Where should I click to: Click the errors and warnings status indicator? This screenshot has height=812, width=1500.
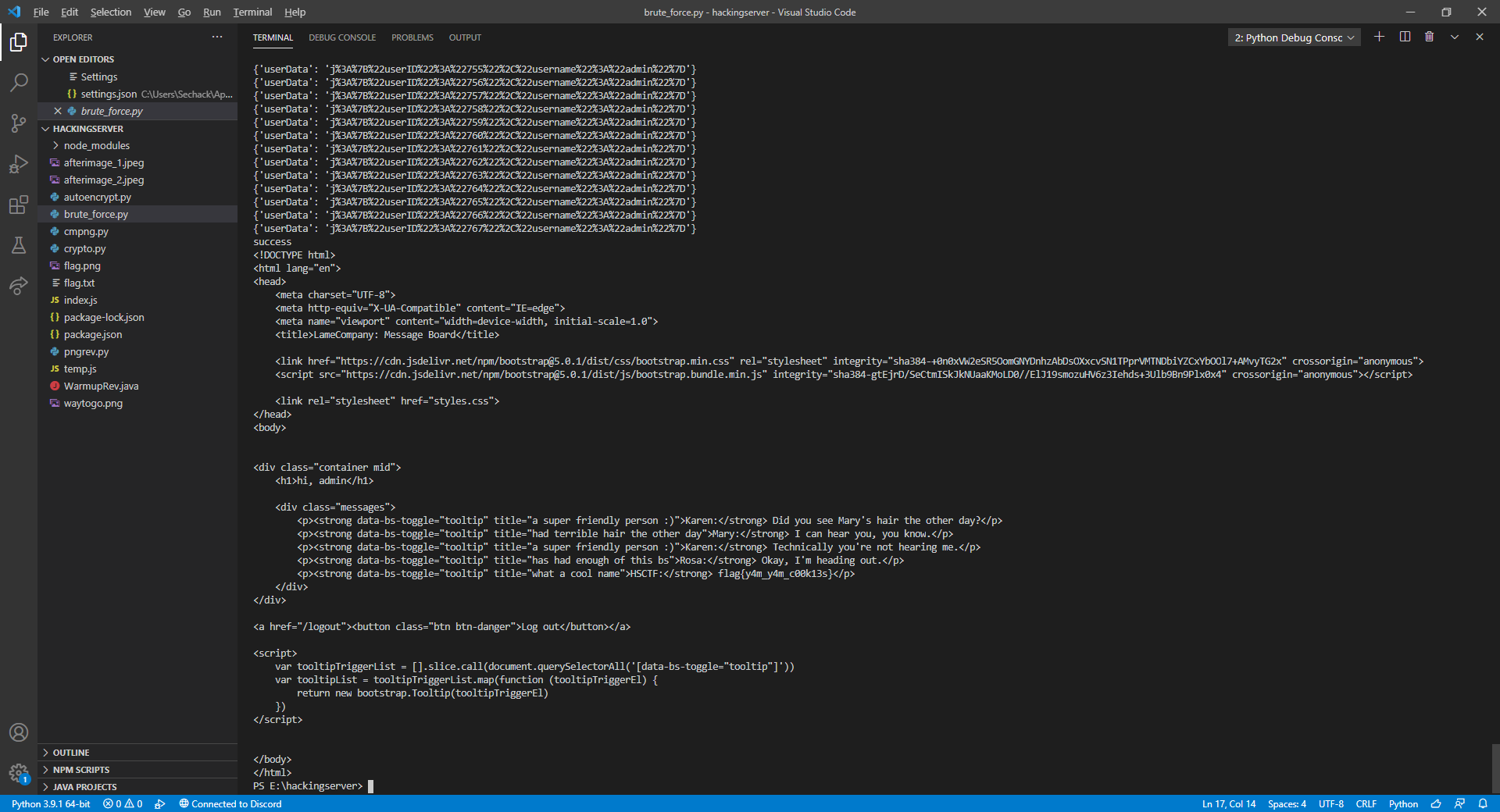pyautogui.click(x=123, y=803)
